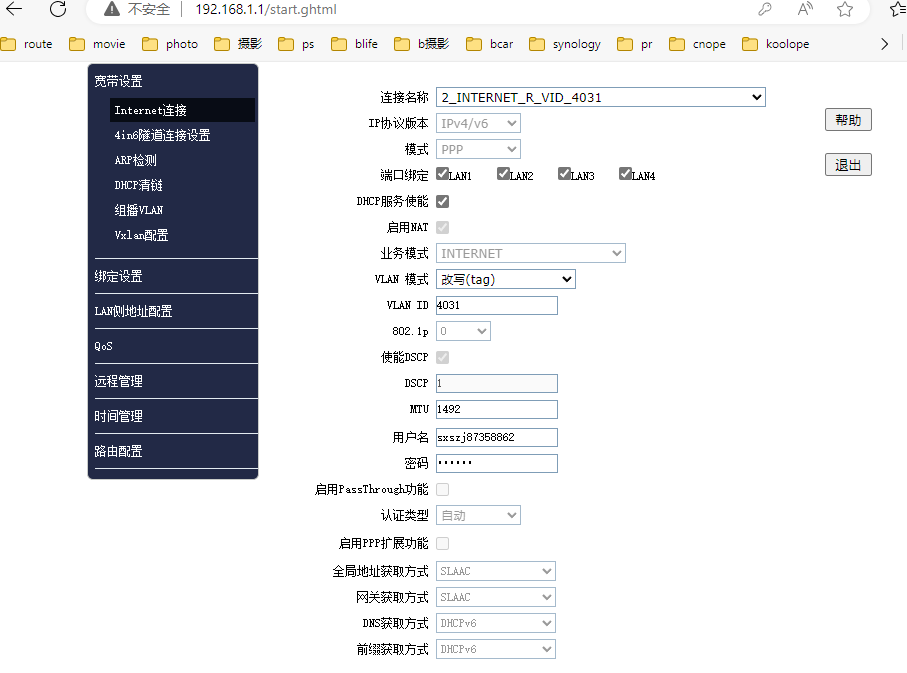
Task: Open the 连接名称 dropdown list
Action: point(600,97)
